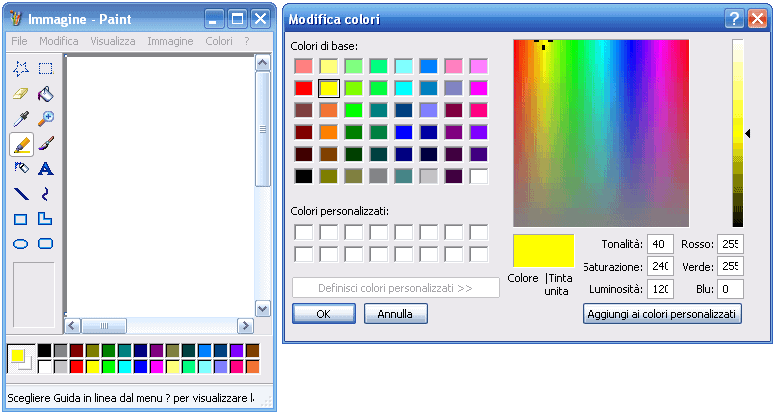Open the Immagine menu

tap(170, 41)
